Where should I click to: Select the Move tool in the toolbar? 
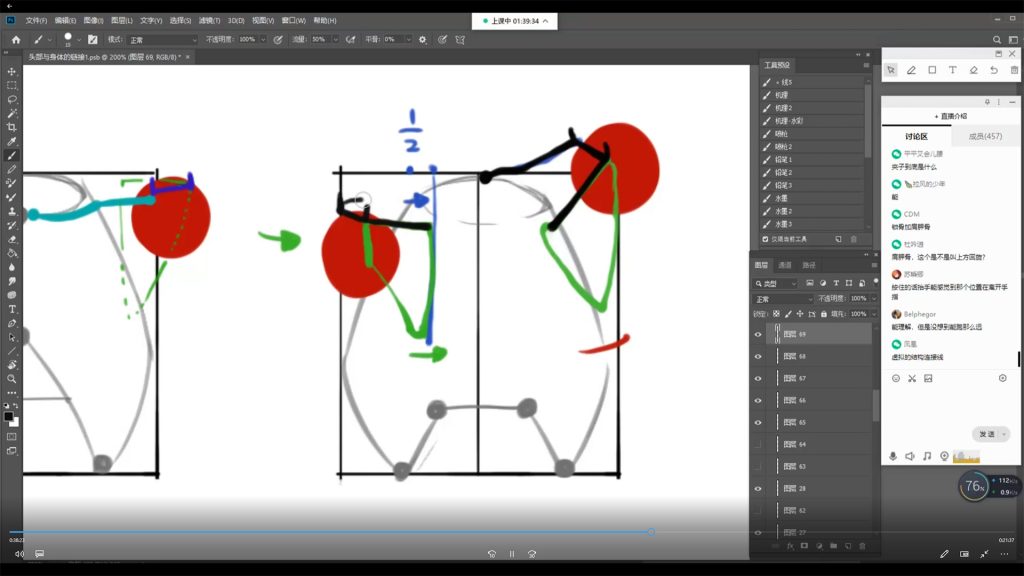click(x=12, y=72)
